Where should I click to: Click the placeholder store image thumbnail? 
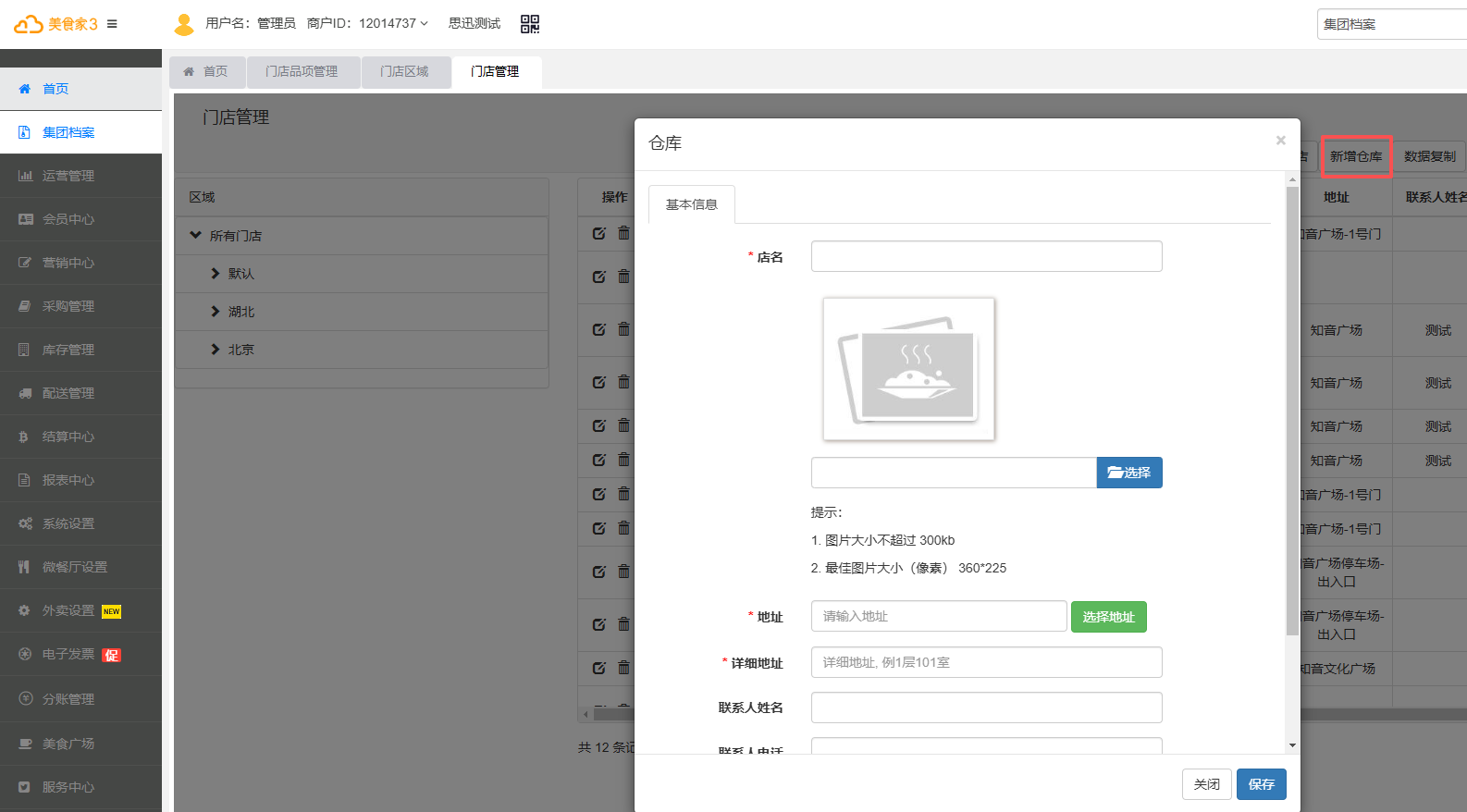pos(908,368)
